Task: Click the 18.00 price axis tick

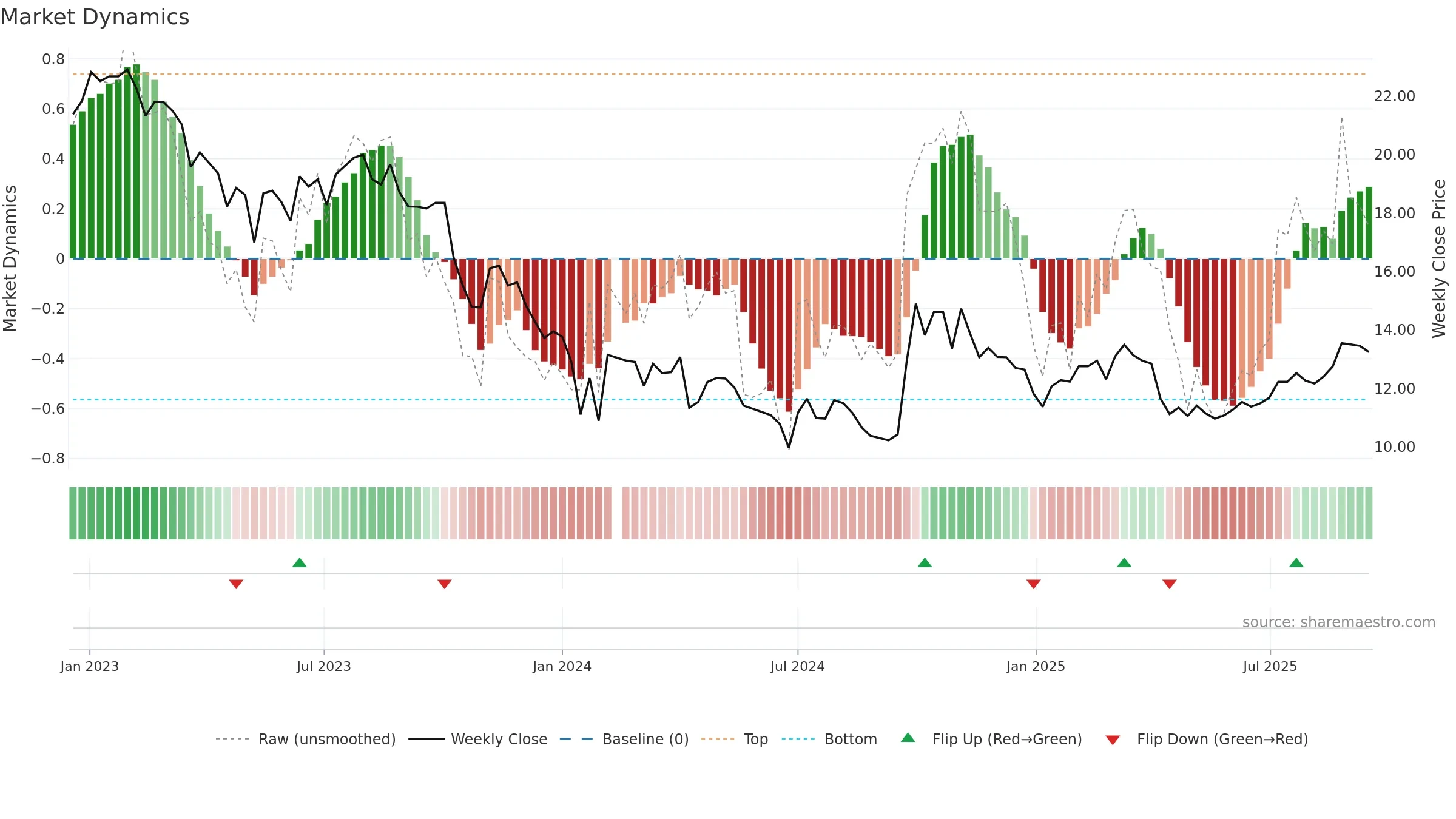Action: pyautogui.click(x=1395, y=214)
